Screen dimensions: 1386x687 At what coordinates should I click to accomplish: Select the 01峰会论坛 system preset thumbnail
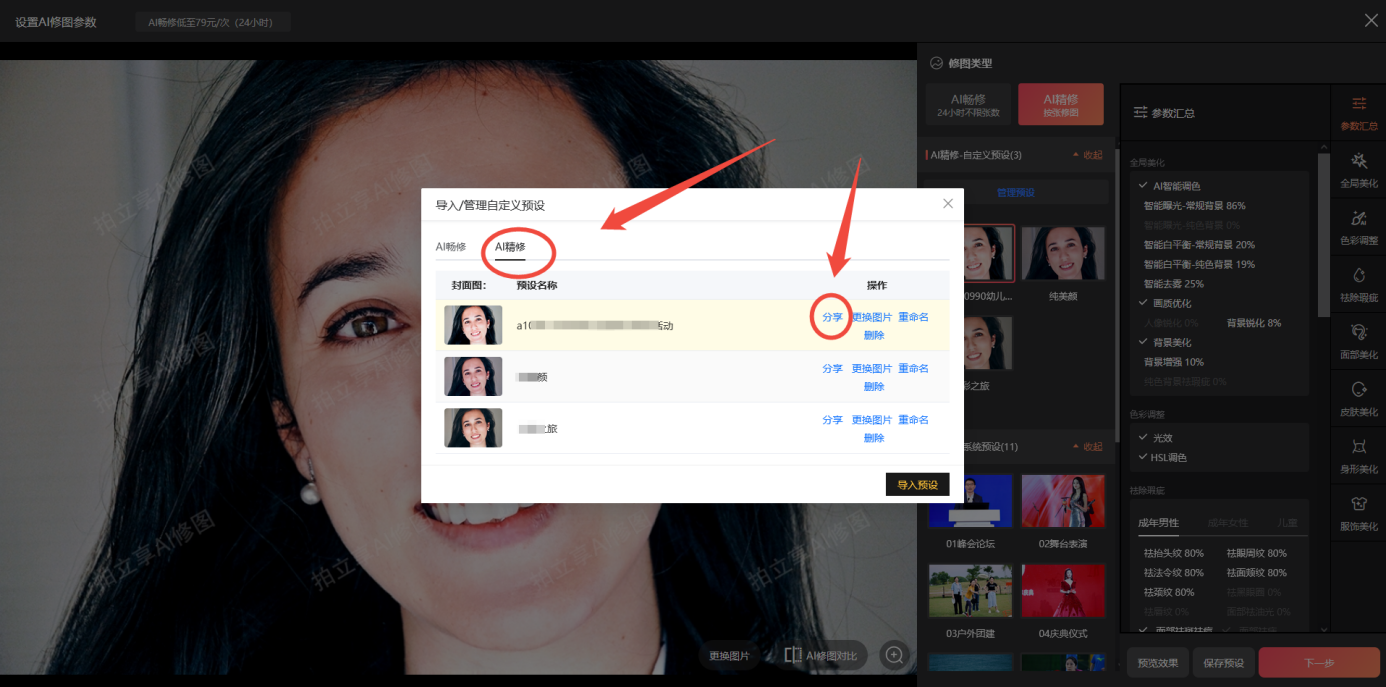click(970, 502)
